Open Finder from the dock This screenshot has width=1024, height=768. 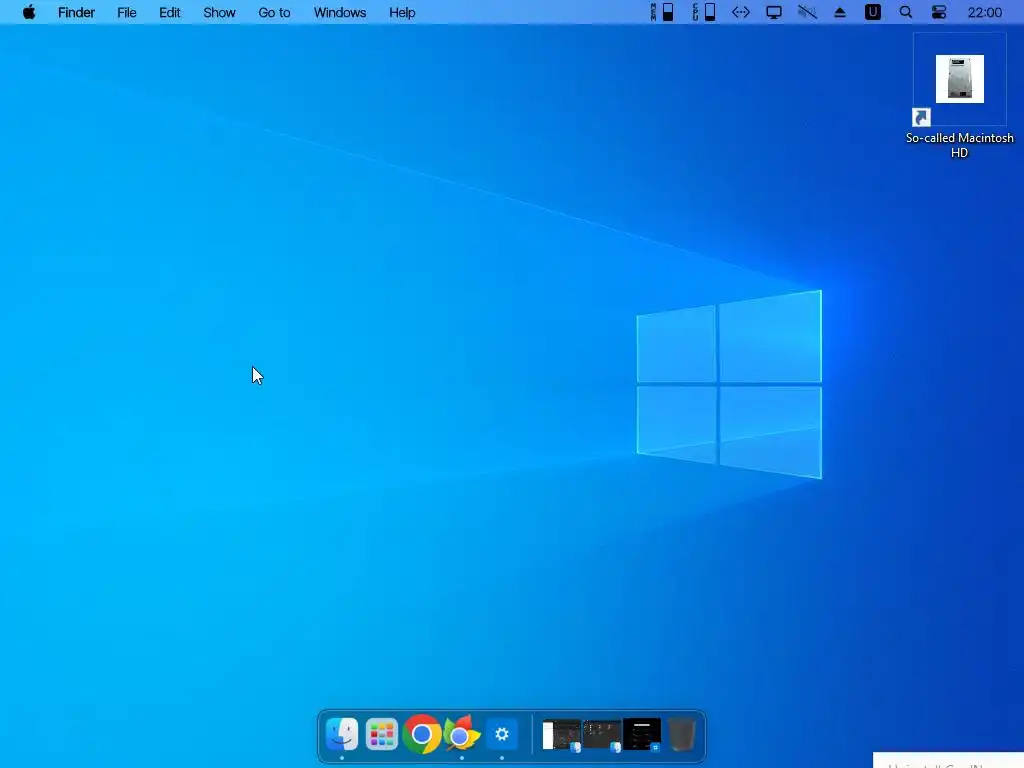[342, 734]
